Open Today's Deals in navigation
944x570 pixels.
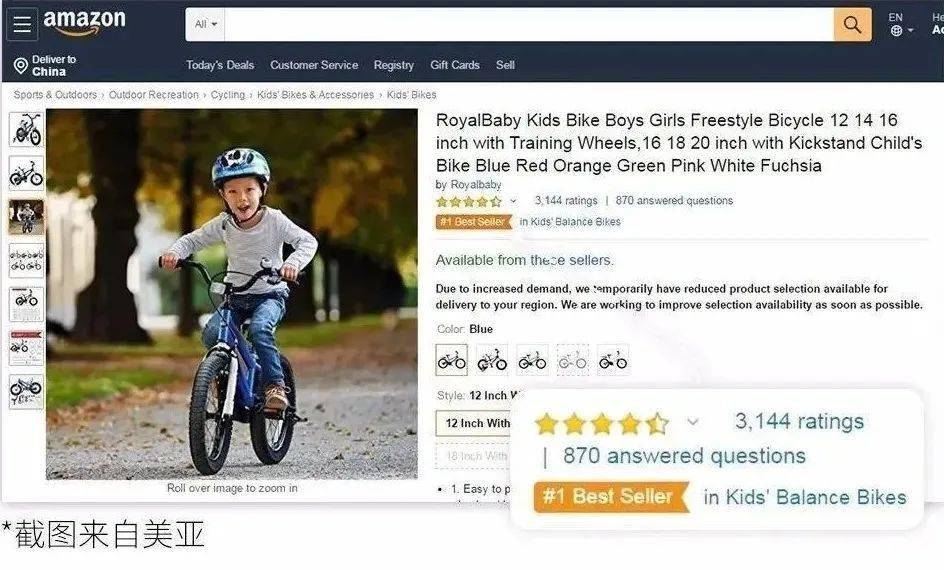pyautogui.click(x=220, y=65)
